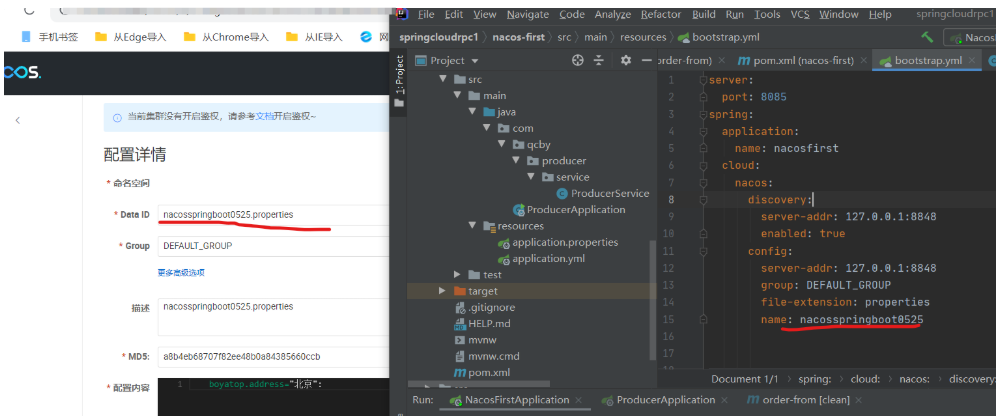This screenshot has height=416, width=1008.
Task: Close the order-from editor tab
Action: 722,60
